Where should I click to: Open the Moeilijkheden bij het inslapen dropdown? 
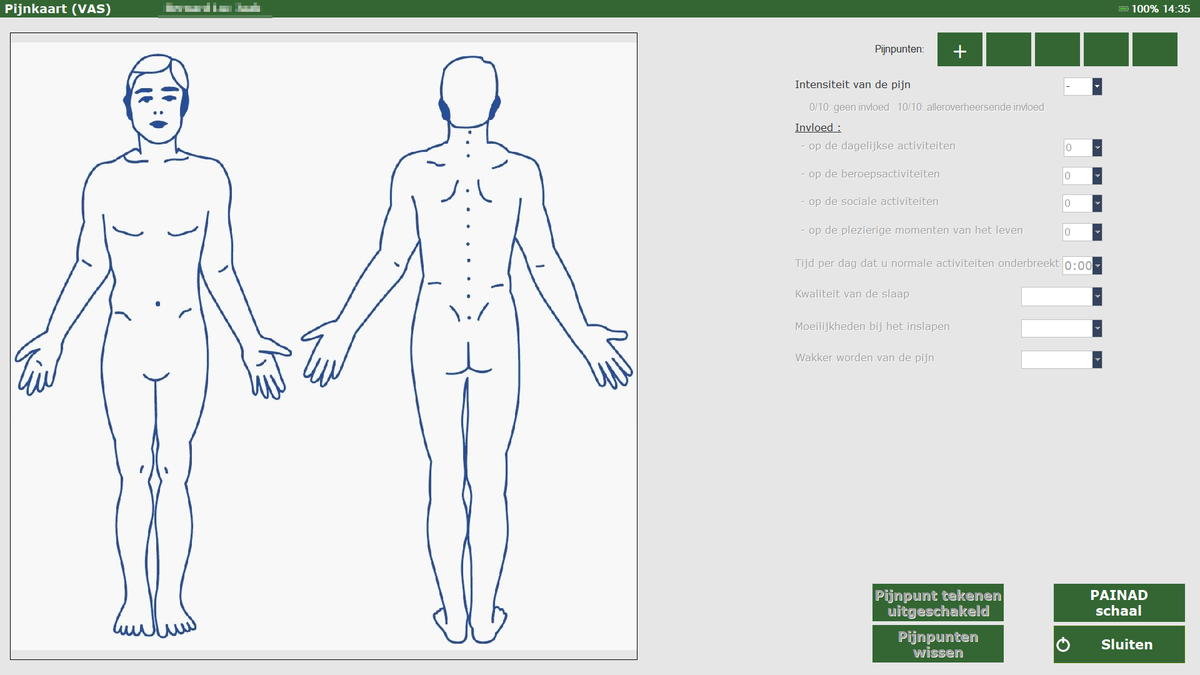pyautogui.click(x=1062, y=328)
